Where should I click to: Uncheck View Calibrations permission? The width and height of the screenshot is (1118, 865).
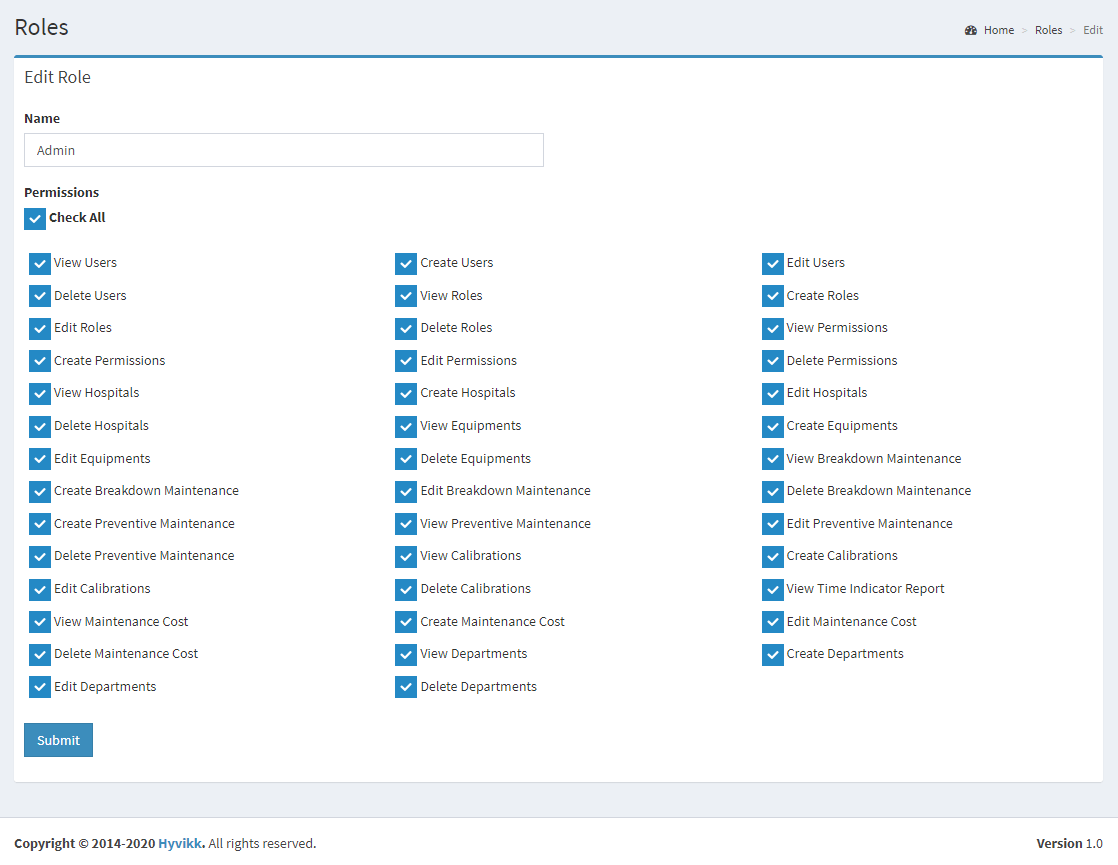coord(406,556)
